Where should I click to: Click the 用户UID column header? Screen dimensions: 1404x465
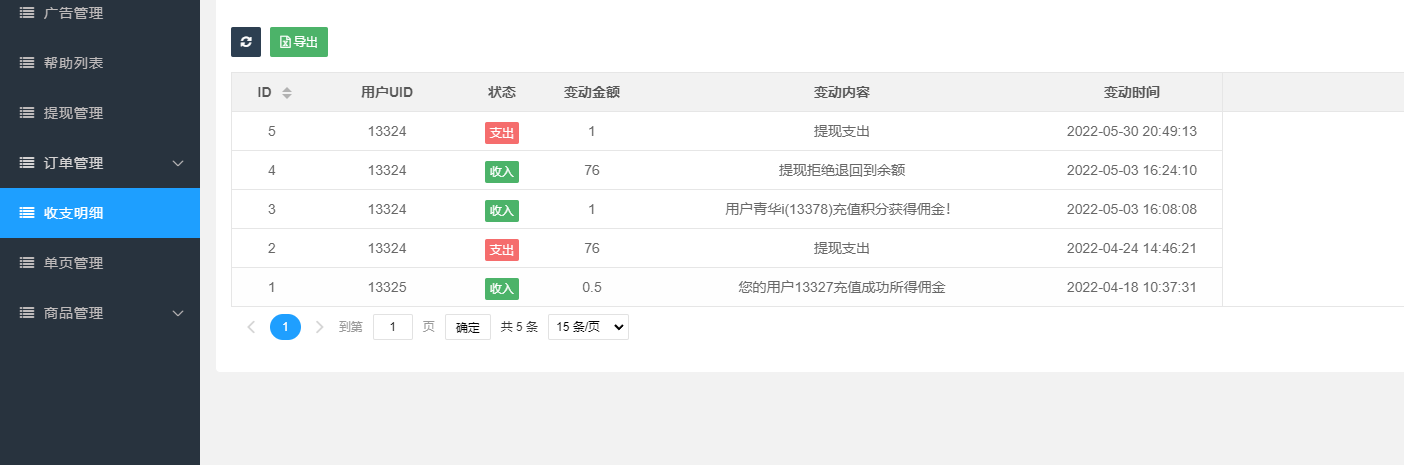[387, 92]
